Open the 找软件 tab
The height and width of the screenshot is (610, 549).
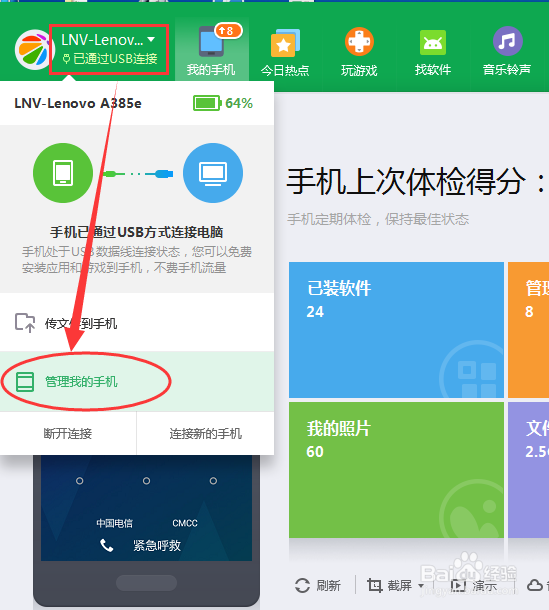(433, 52)
